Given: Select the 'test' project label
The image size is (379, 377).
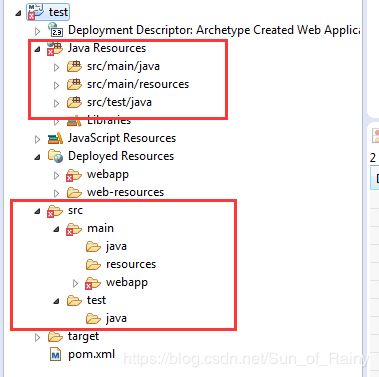Looking at the screenshot, I should (x=58, y=12).
